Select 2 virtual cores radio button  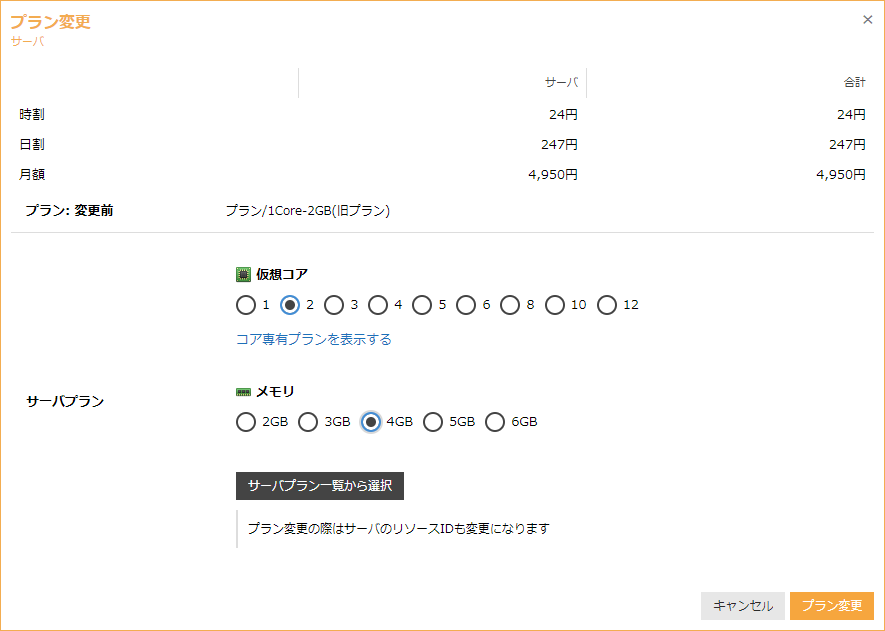[x=290, y=305]
